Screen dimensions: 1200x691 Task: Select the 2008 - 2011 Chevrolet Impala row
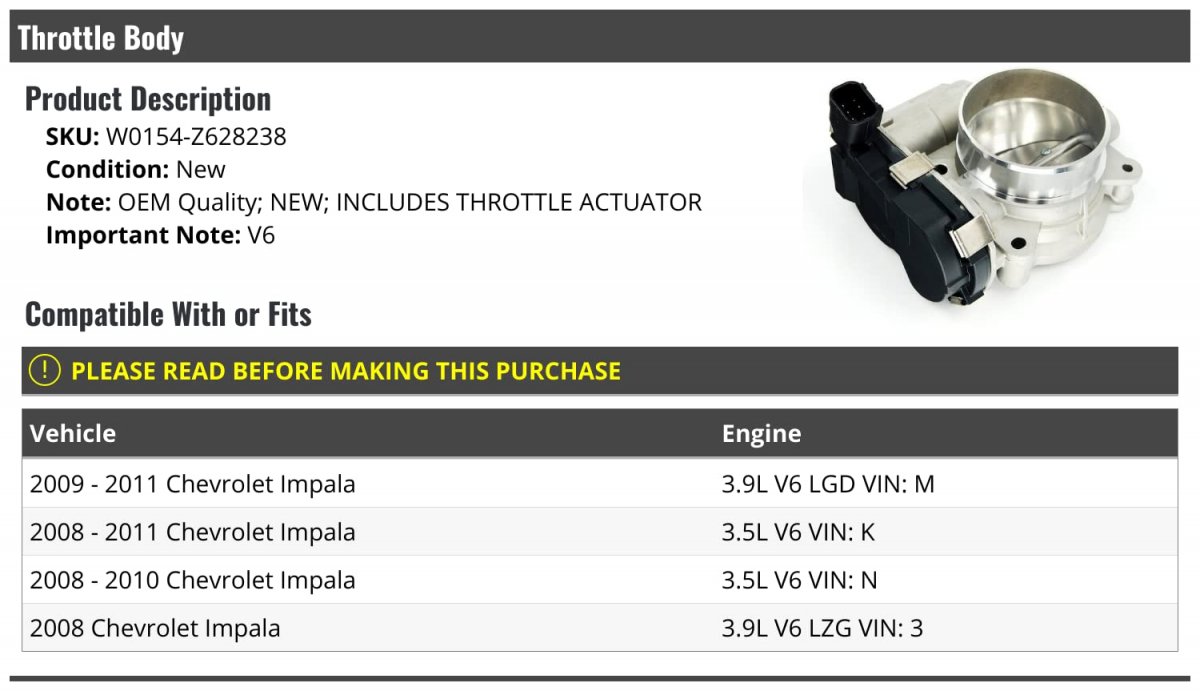[x=193, y=532]
